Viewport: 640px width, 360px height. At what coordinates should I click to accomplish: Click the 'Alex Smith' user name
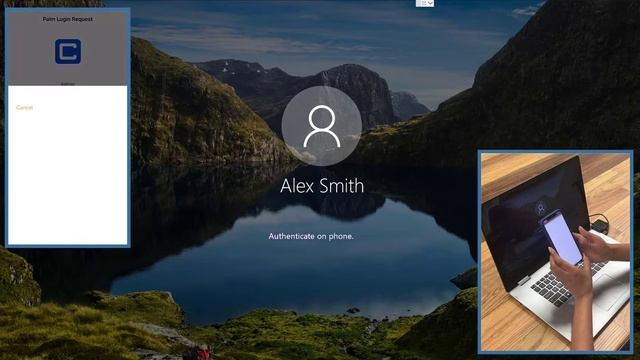pos(322,186)
